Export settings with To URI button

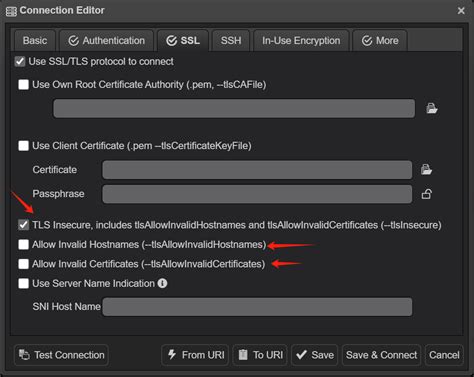[x=260, y=355]
